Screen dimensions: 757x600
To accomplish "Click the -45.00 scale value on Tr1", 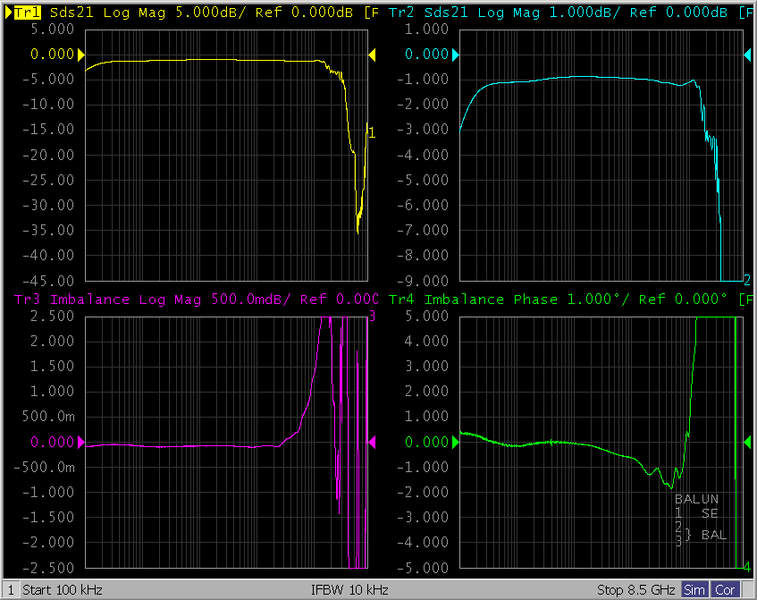I will [x=48, y=280].
